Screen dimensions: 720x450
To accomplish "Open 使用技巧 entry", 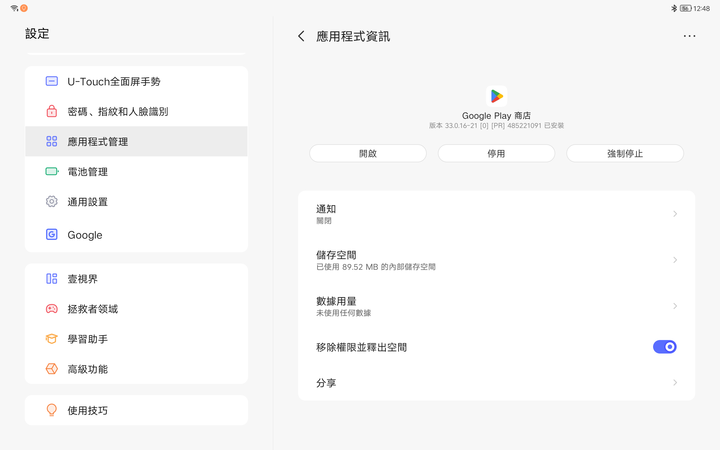I will [136, 410].
